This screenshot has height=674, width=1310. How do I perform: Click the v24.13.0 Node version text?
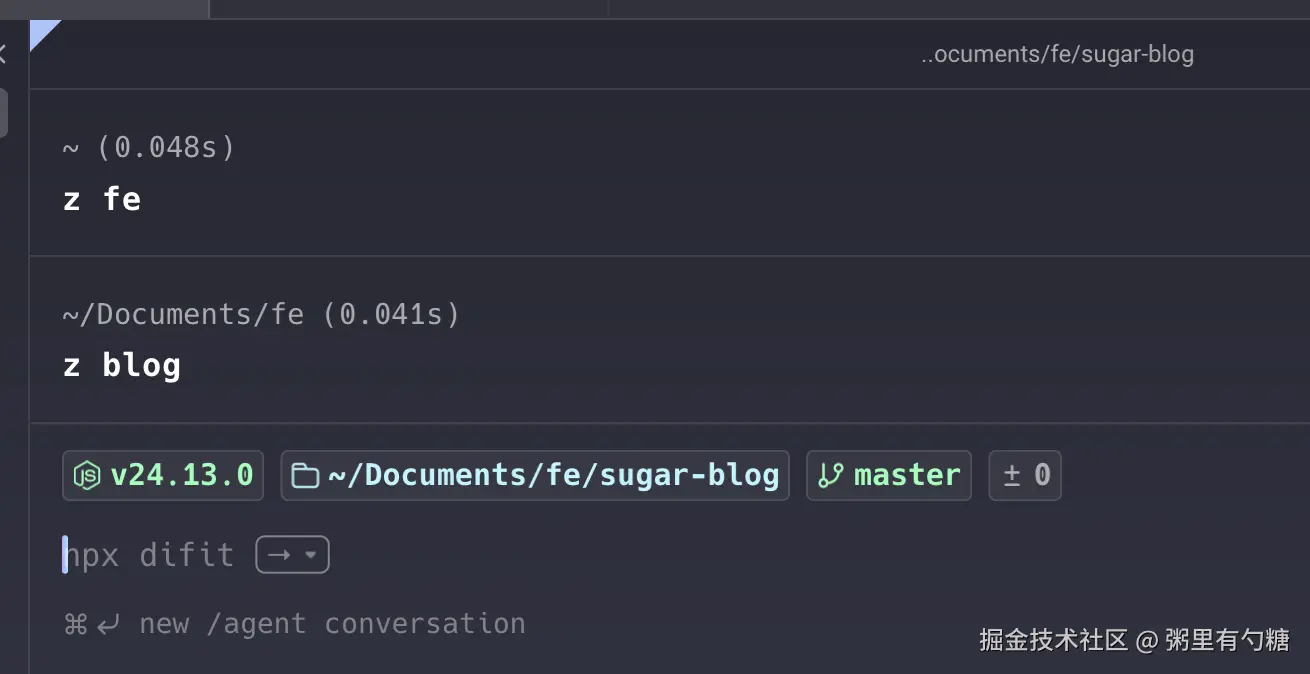pyautogui.click(x=181, y=476)
